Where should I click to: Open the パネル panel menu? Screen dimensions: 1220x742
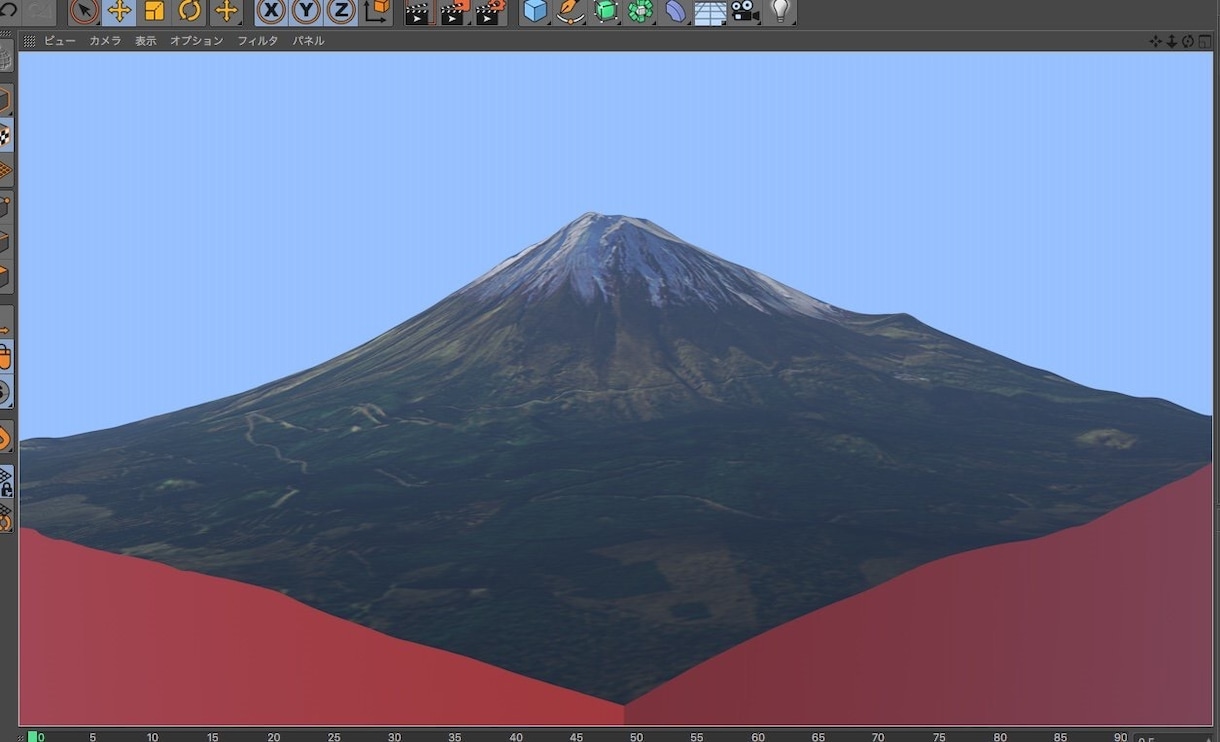[x=308, y=41]
